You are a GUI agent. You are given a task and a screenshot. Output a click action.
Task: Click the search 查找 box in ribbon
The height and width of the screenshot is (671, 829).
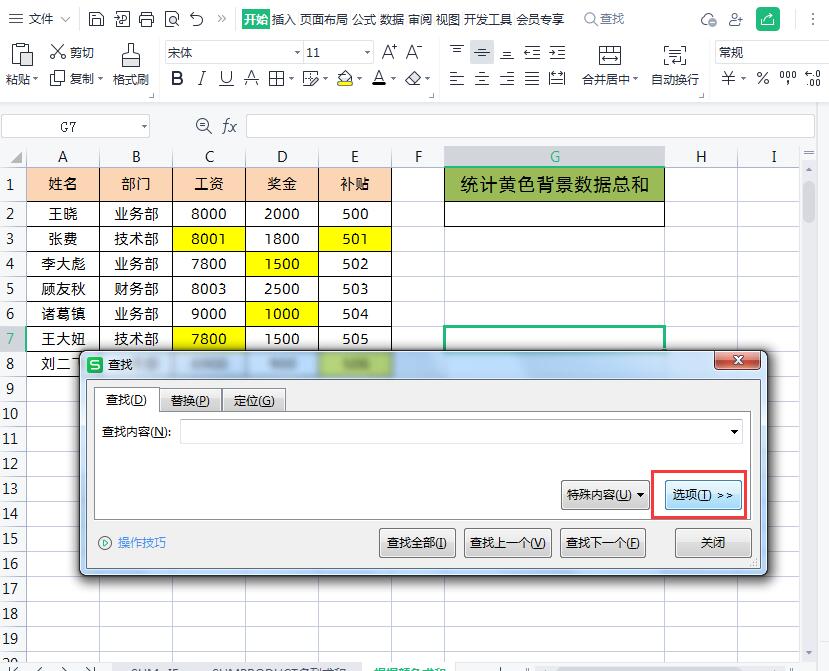(x=604, y=19)
